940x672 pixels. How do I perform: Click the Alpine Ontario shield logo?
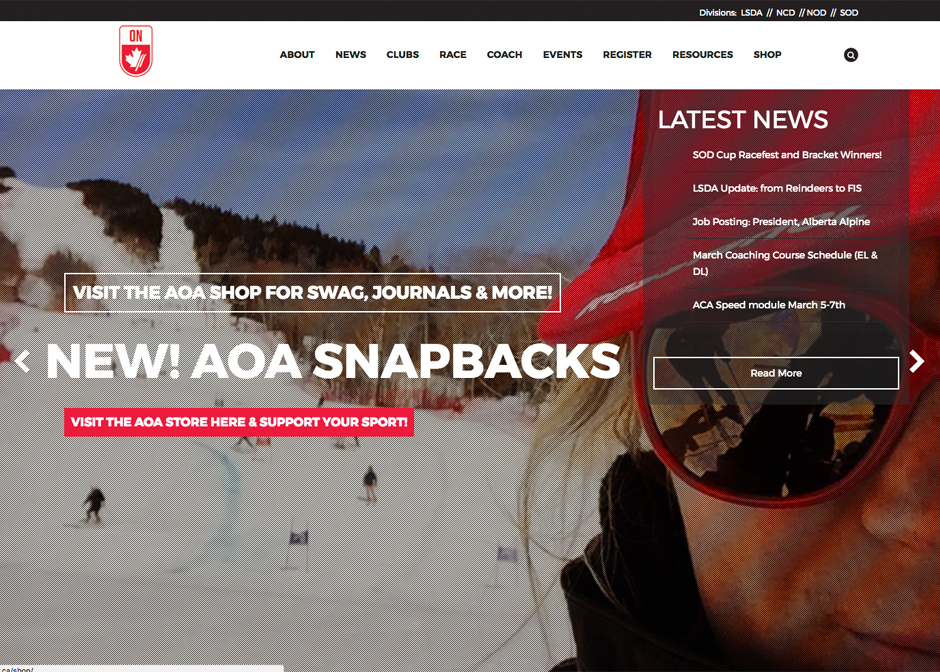(x=135, y=51)
